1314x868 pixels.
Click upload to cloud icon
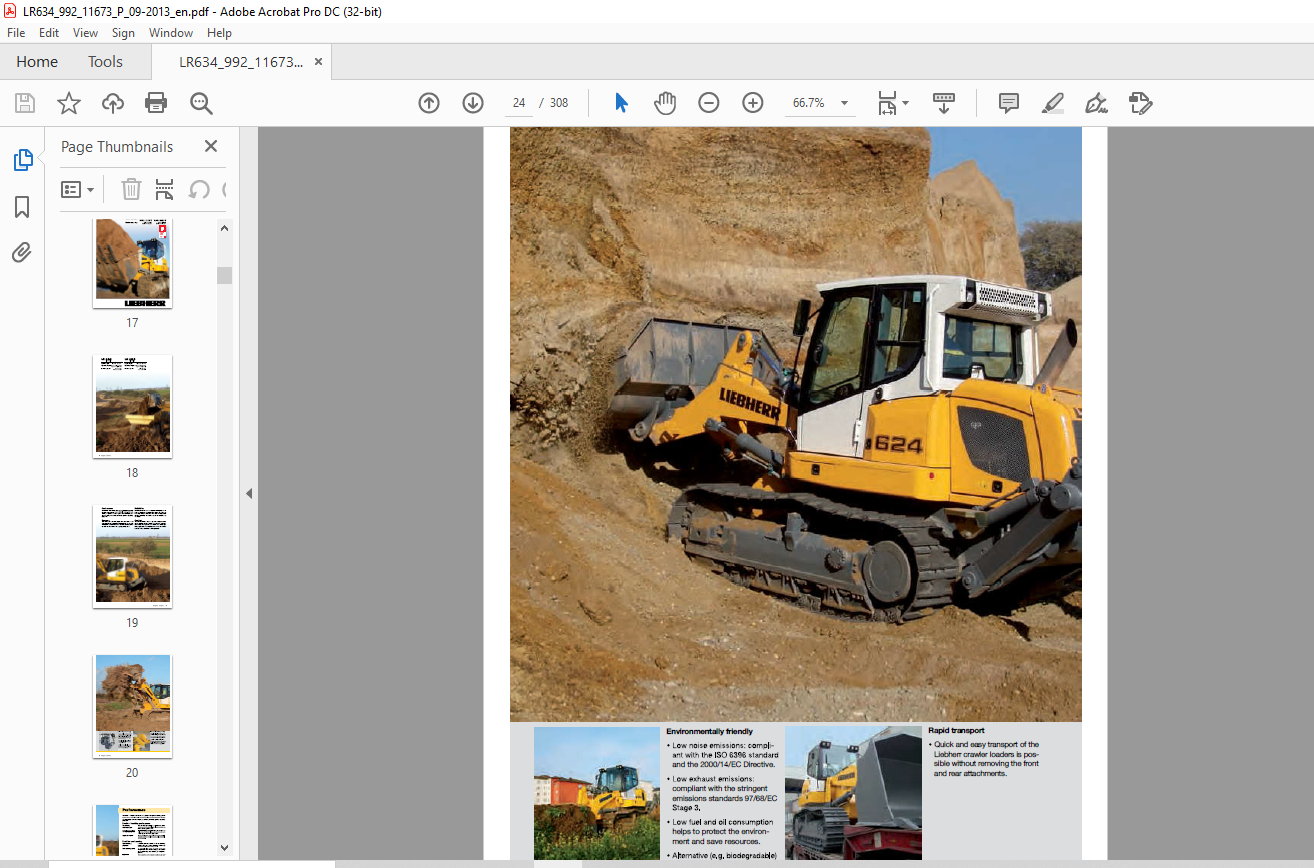click(113, 103)
